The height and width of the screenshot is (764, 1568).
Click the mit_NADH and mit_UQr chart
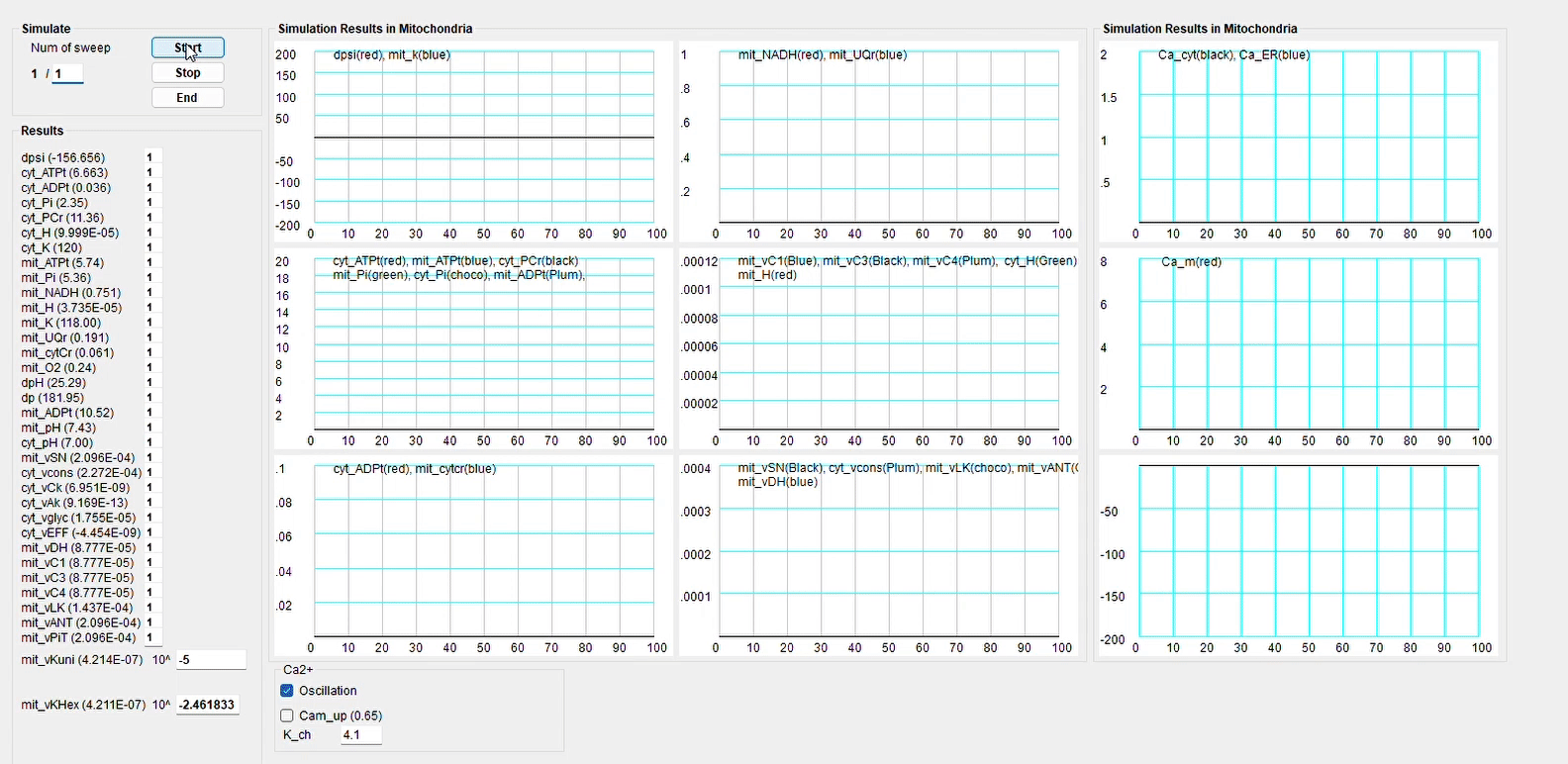point(888,139)
